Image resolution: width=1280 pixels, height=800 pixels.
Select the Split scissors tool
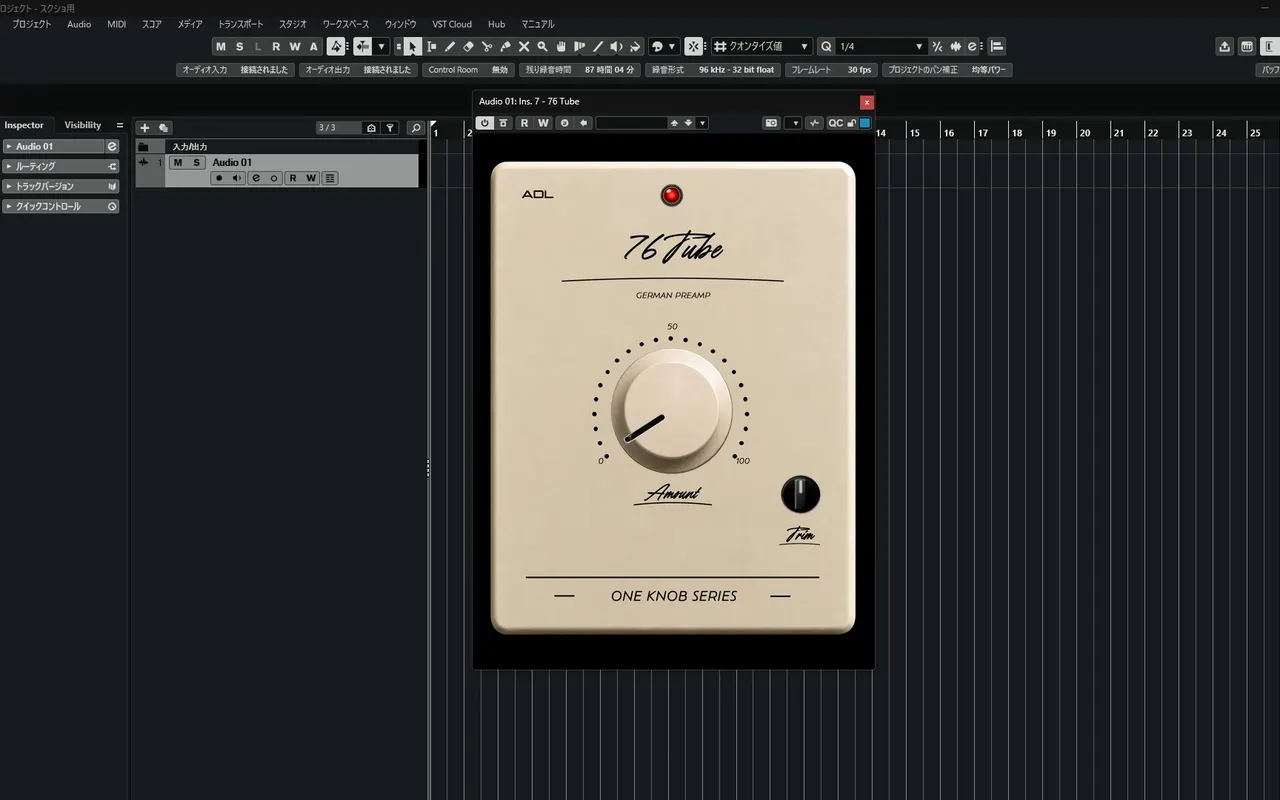coord(487,46)
